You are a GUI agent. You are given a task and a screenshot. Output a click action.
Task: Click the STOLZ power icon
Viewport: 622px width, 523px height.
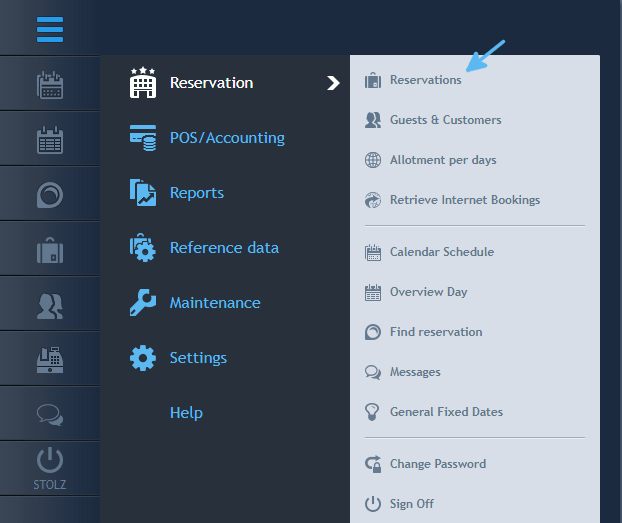point(50,460)
